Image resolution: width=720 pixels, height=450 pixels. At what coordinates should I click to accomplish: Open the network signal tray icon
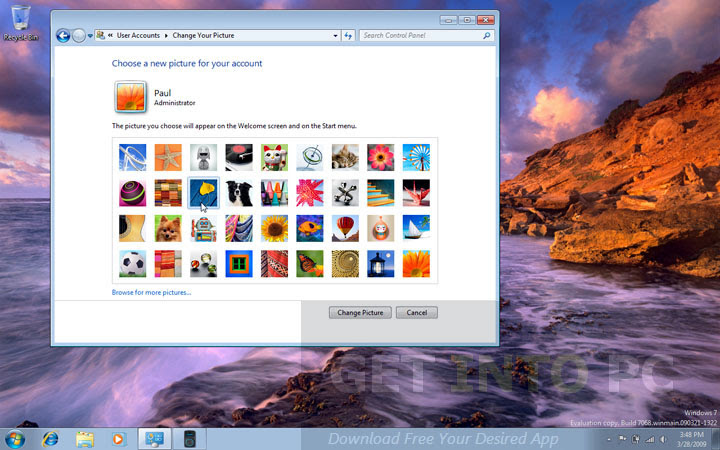pyautogui.click(x=650, y=440)
